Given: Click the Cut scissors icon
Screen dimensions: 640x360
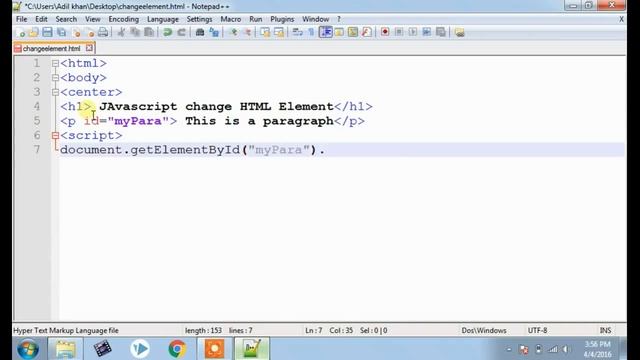Looking at the screenshot, I should pos(121,32).
